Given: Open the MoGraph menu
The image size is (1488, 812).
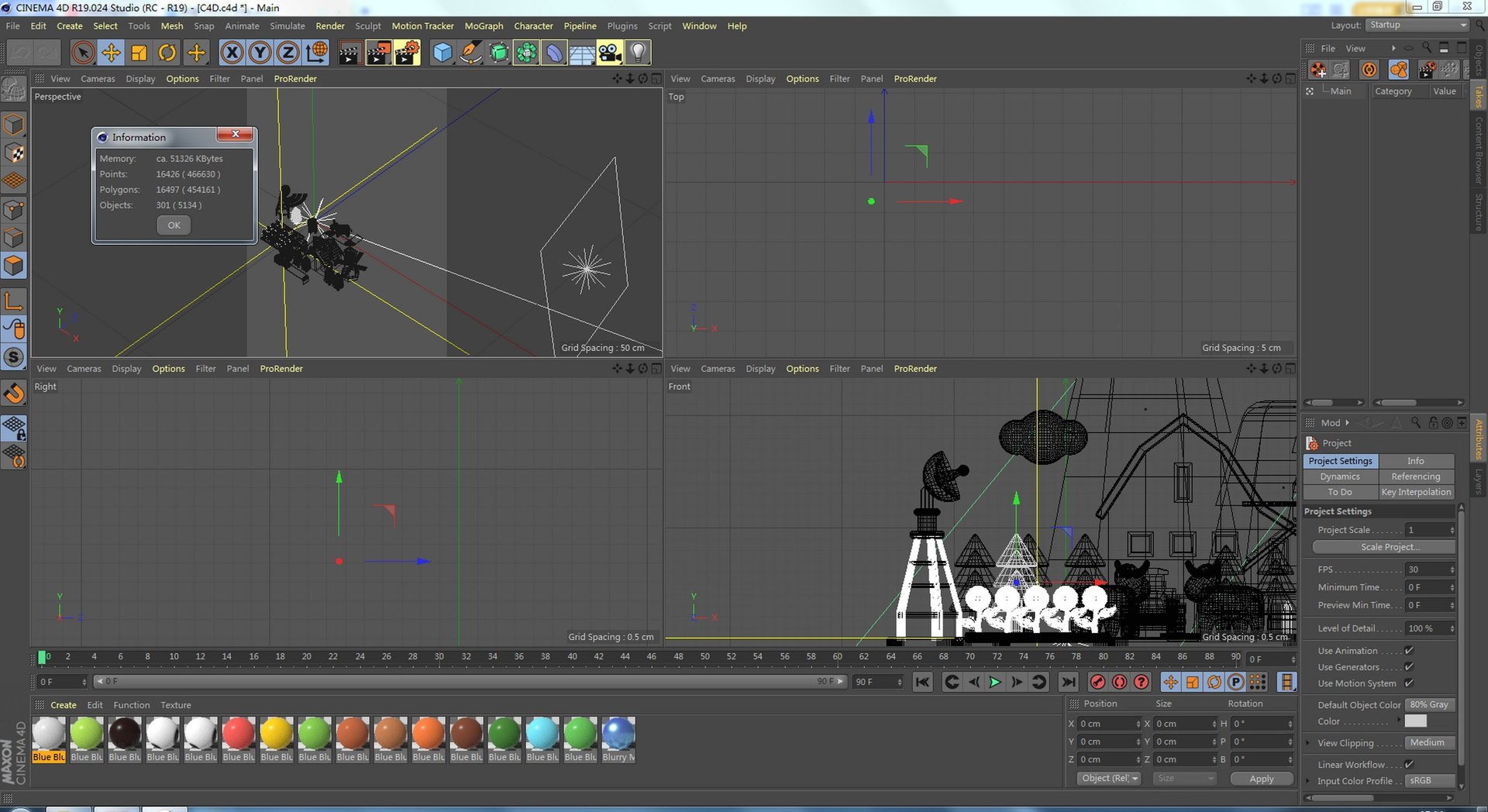Looking at the screenshot, I should [x=484, y=26].
